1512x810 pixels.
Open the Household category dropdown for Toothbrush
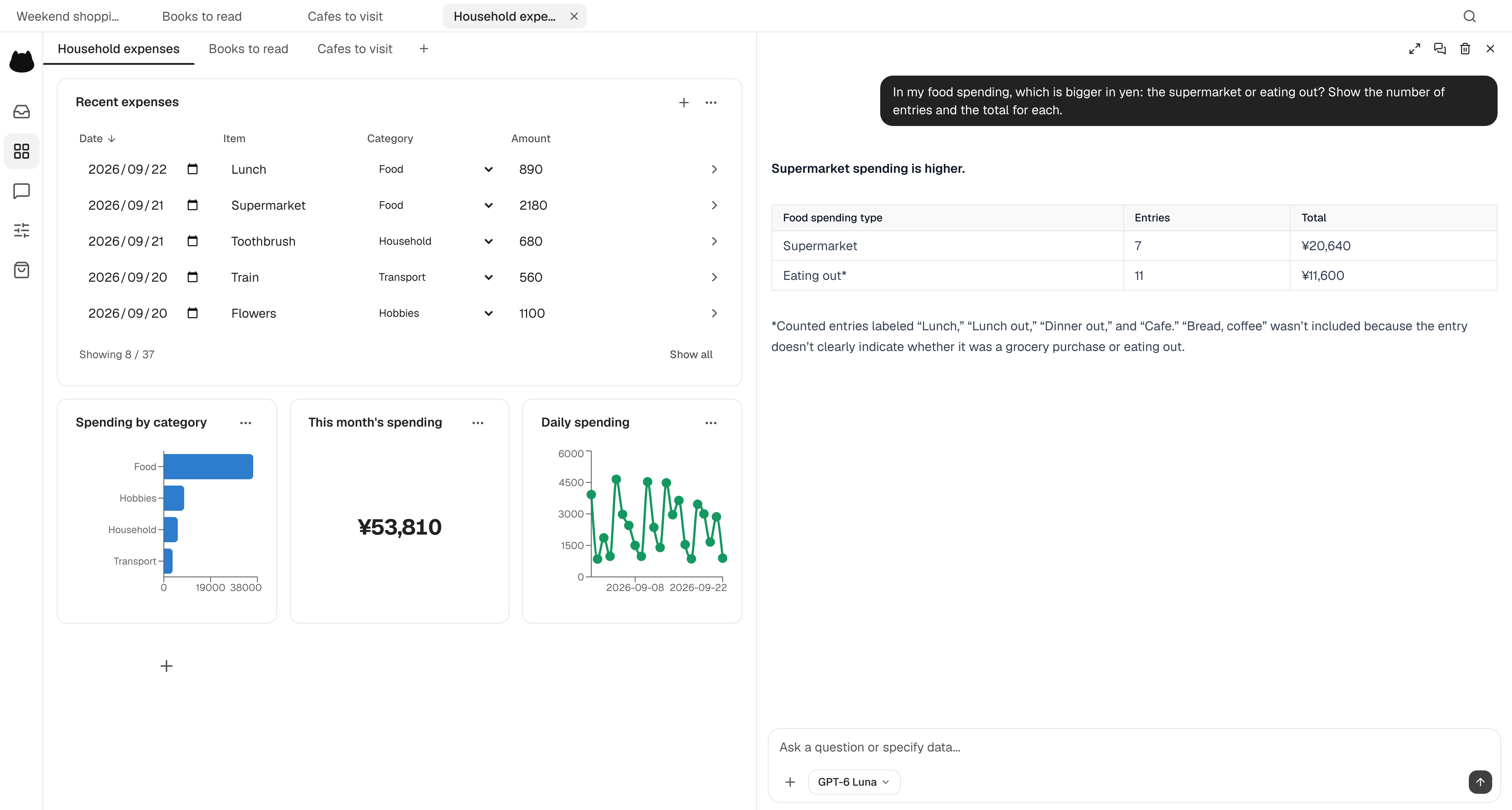pos(436,241)
